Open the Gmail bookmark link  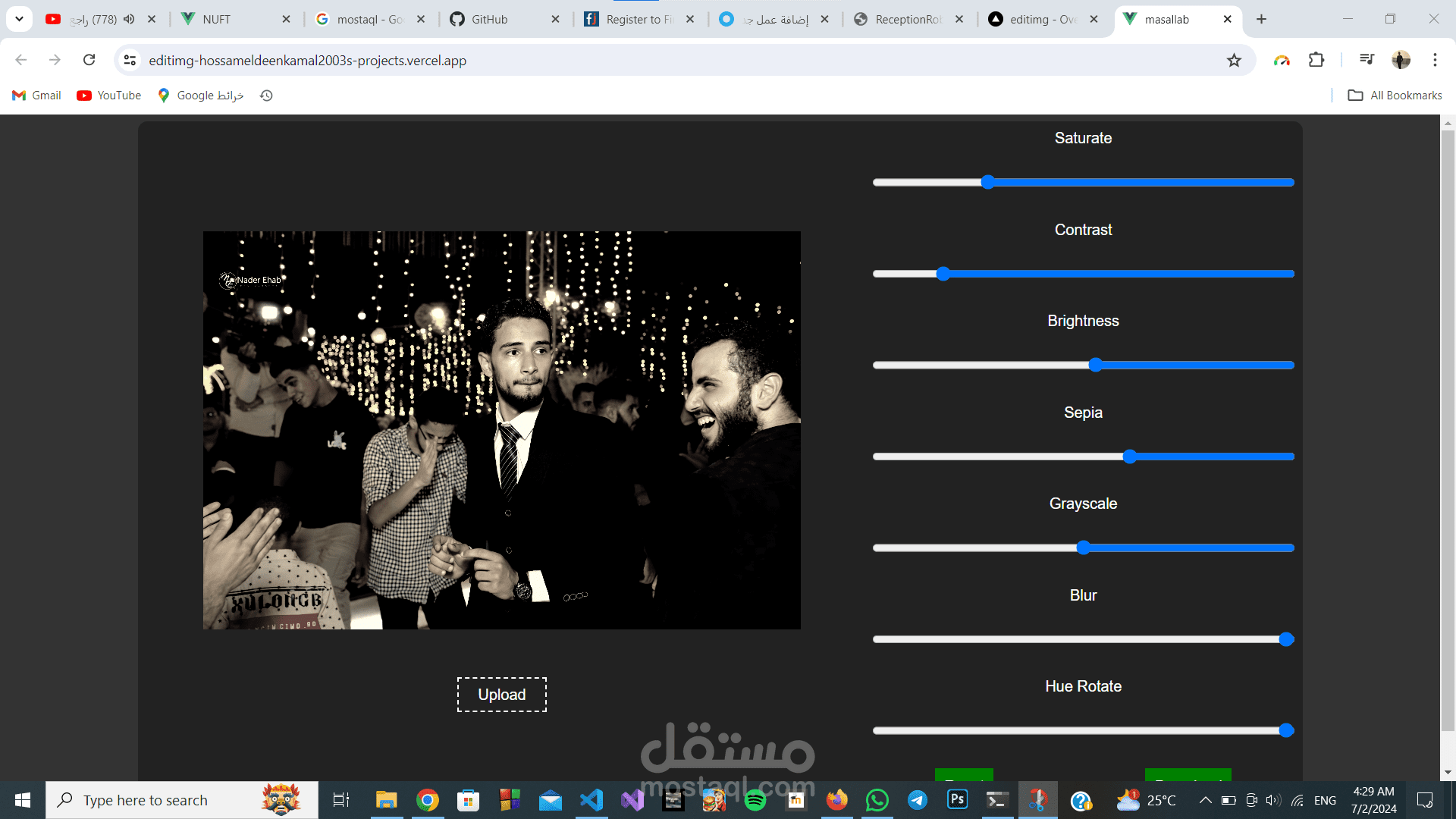point(36,96)
